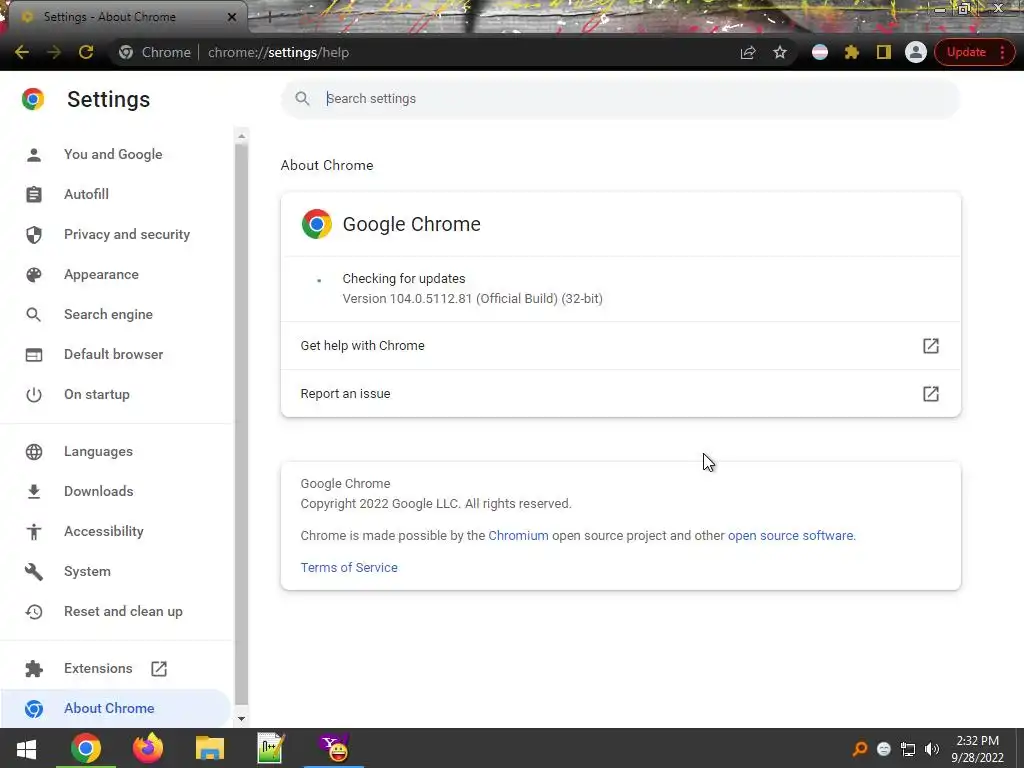
Task: Open the Chromium link
Action: click(519, 536)
